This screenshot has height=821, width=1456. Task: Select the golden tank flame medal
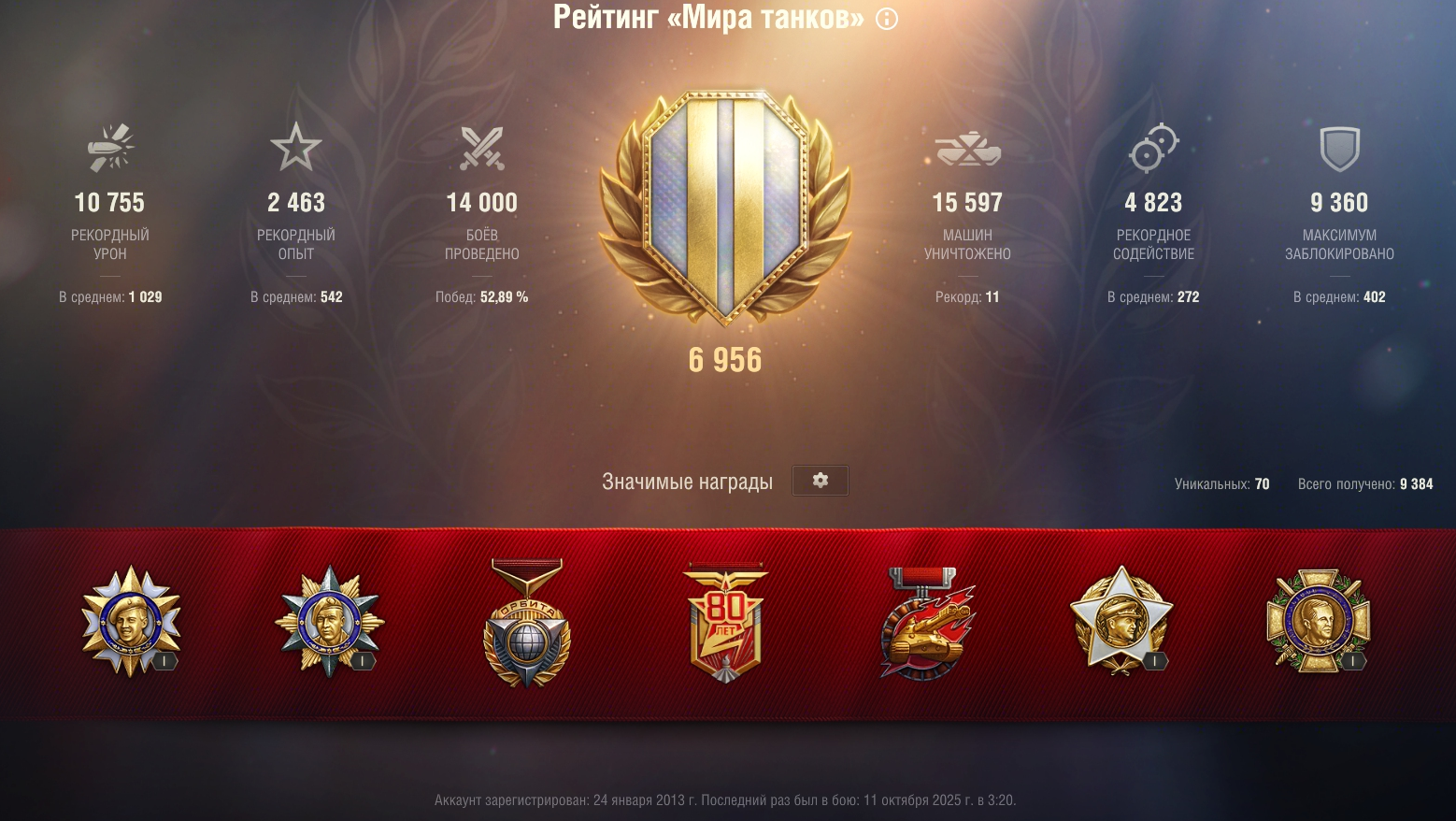(926, 623)
